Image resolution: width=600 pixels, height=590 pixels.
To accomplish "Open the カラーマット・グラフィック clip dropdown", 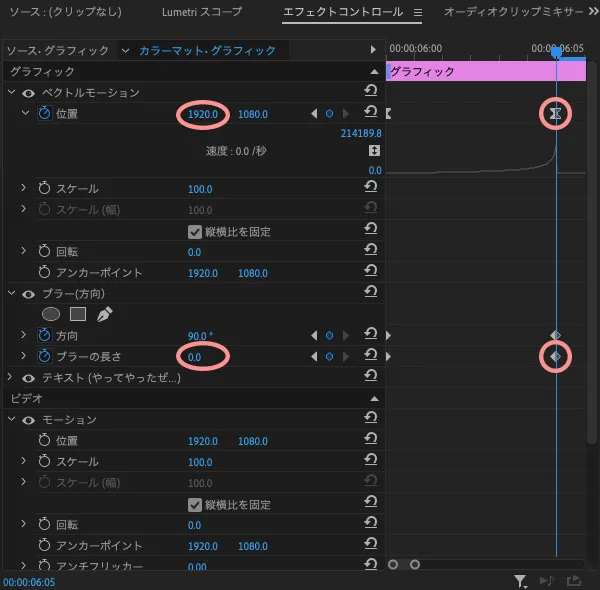I will tap(125, 50).
